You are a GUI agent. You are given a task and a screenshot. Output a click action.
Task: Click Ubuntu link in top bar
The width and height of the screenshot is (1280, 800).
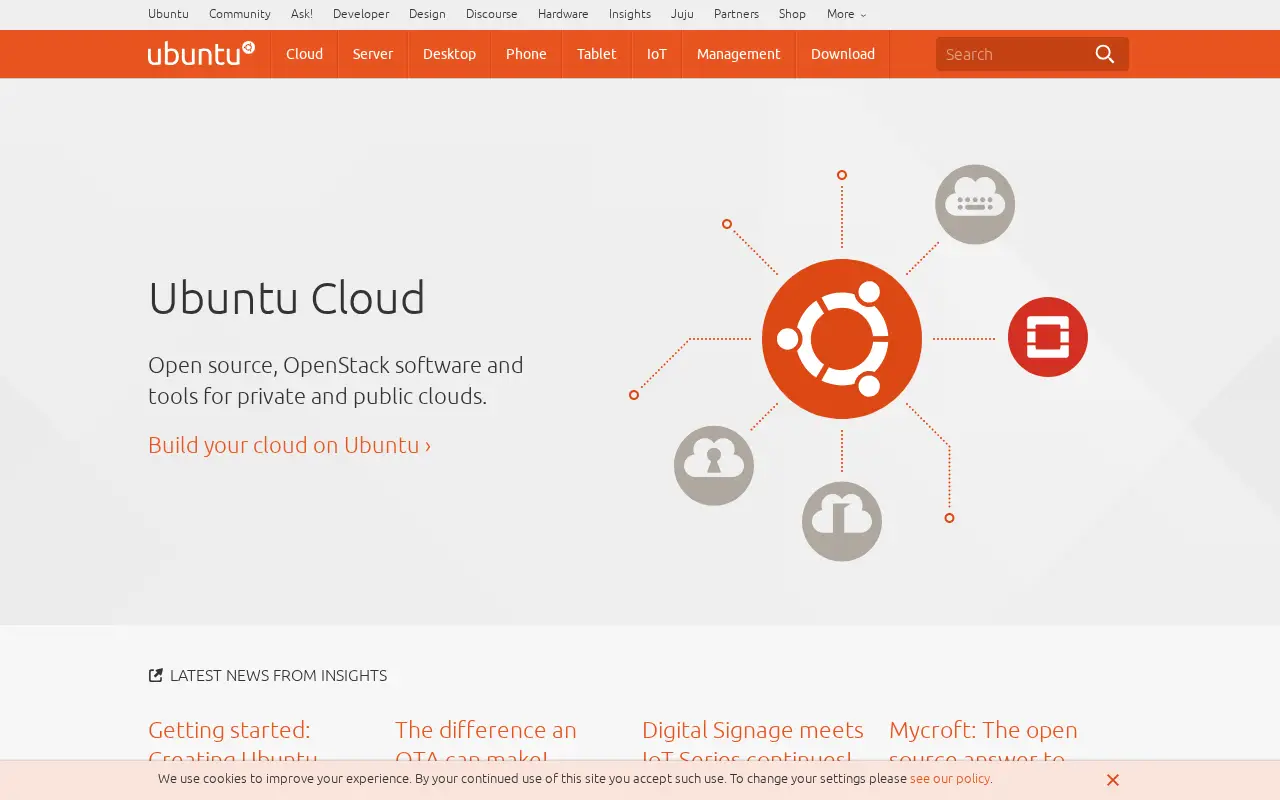(x=168, y=14)
